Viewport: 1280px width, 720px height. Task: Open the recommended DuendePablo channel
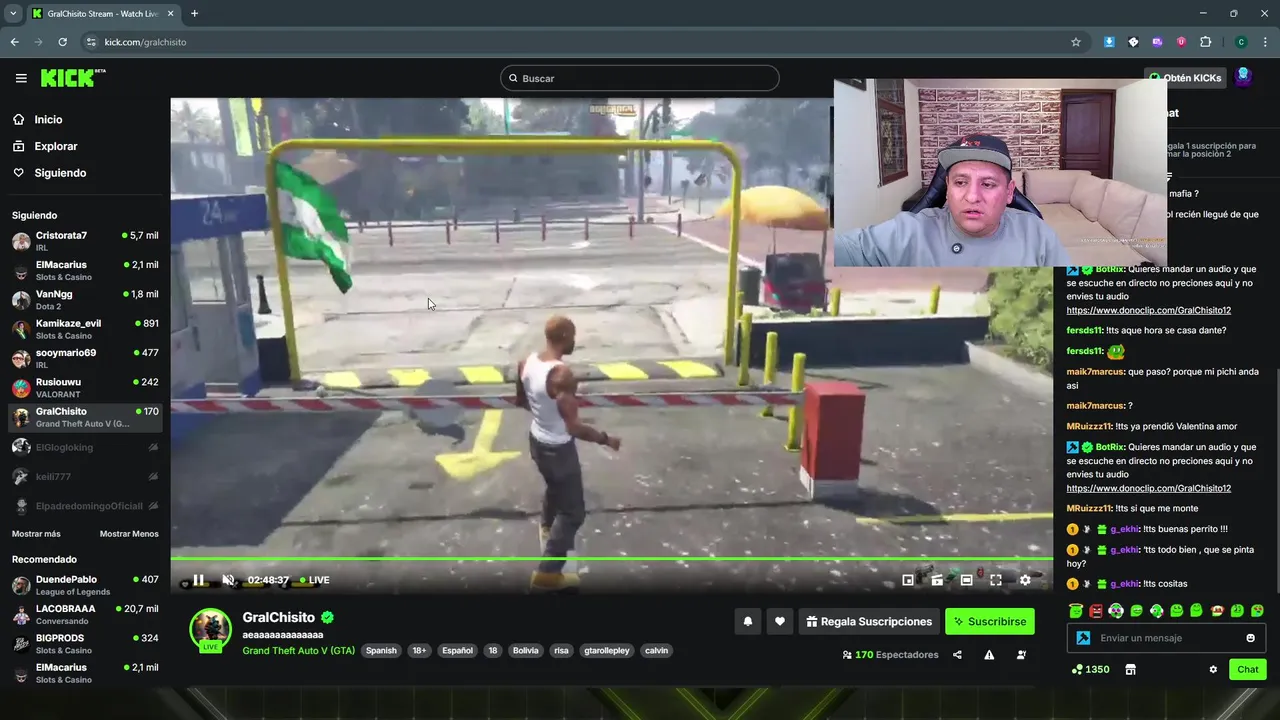85,585
